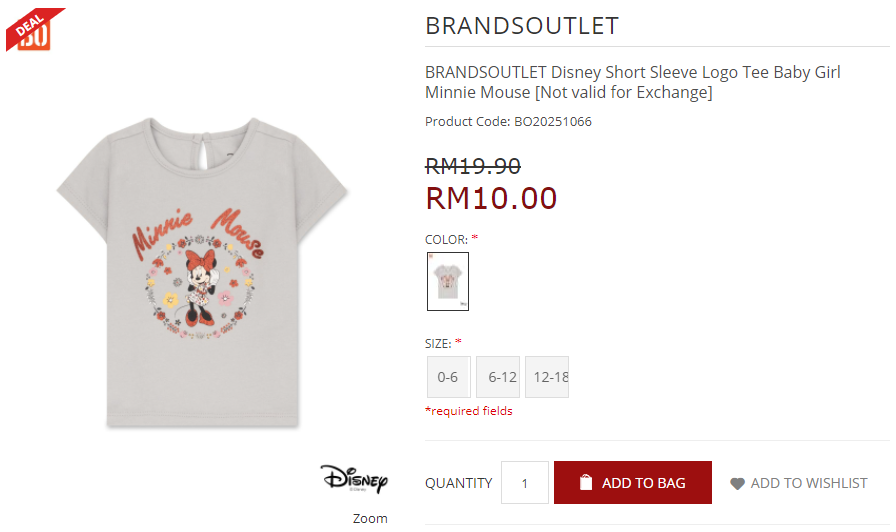Click the Disney brand logo
The image size is (896, 532).
tap(353, 479)
